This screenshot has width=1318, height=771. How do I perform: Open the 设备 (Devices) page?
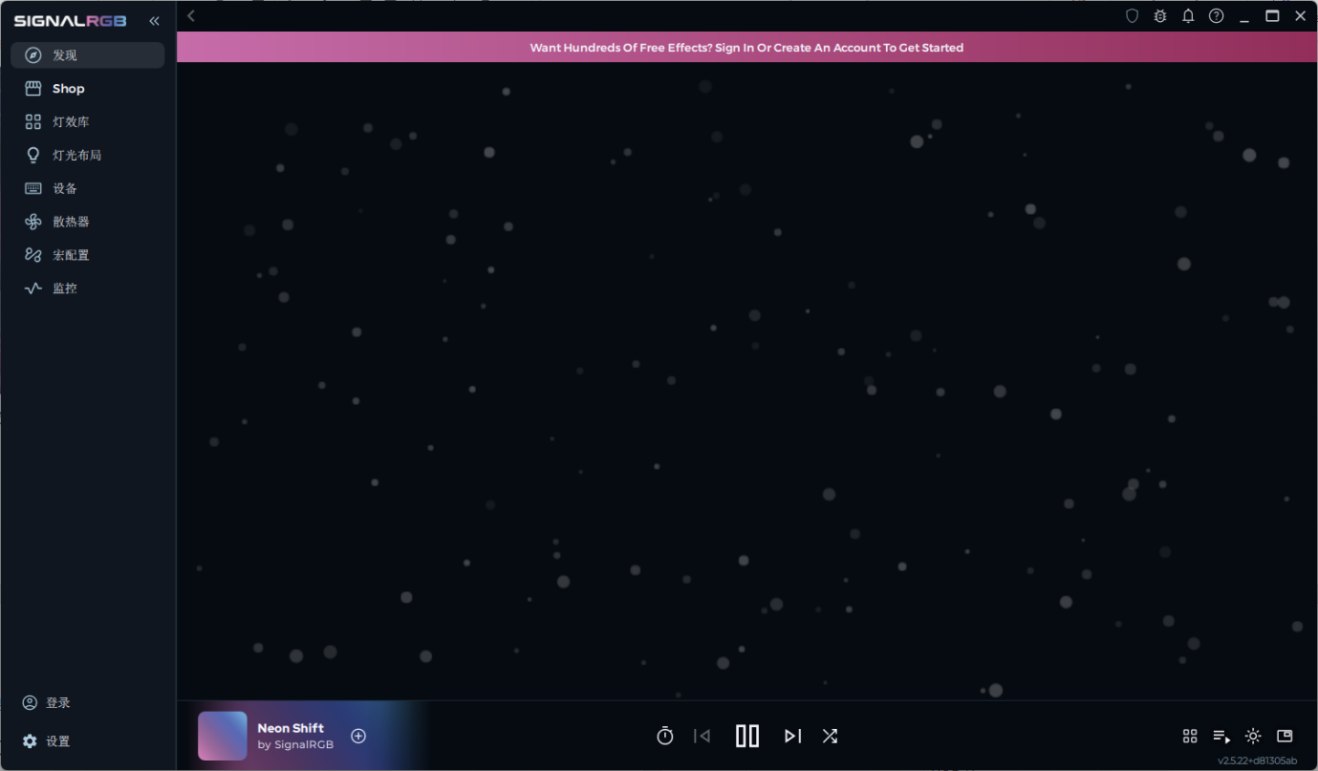click(x=65, y=189)
